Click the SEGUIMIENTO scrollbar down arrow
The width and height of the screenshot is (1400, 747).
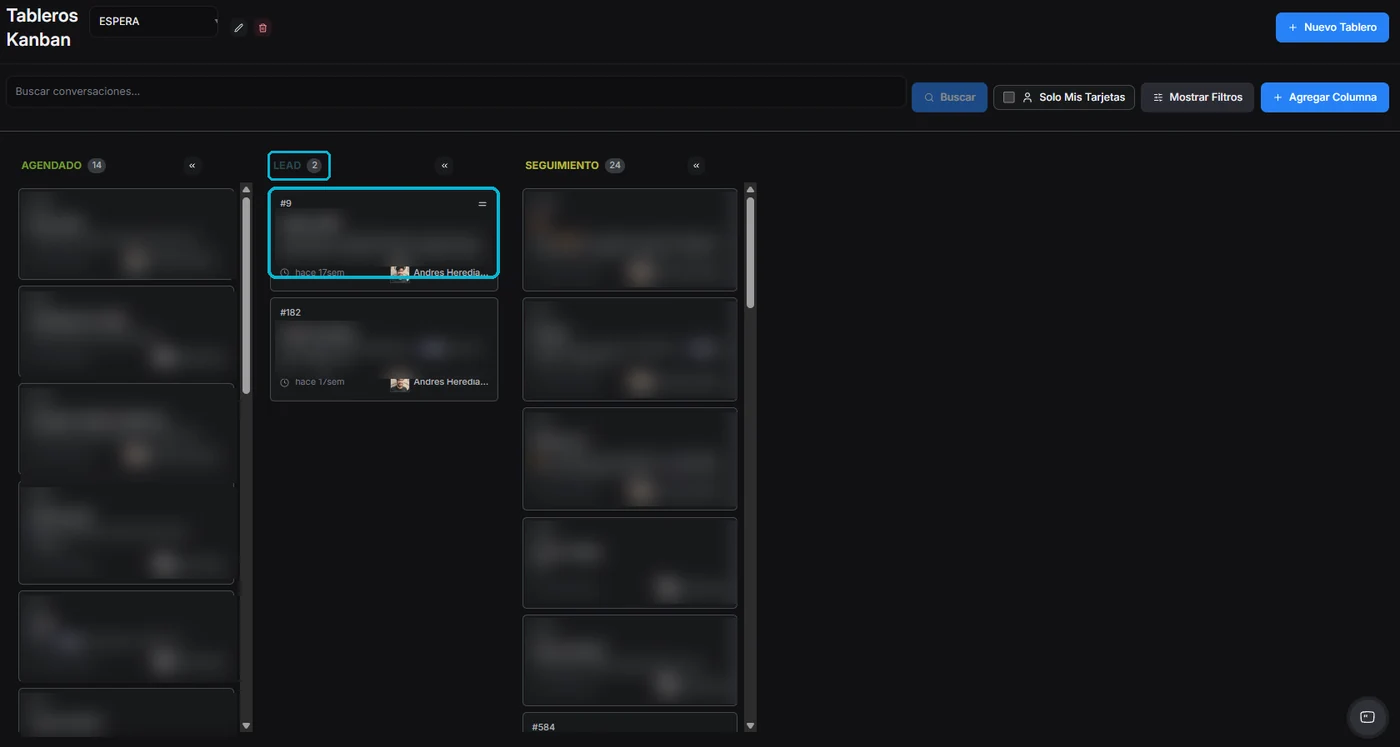751,726
